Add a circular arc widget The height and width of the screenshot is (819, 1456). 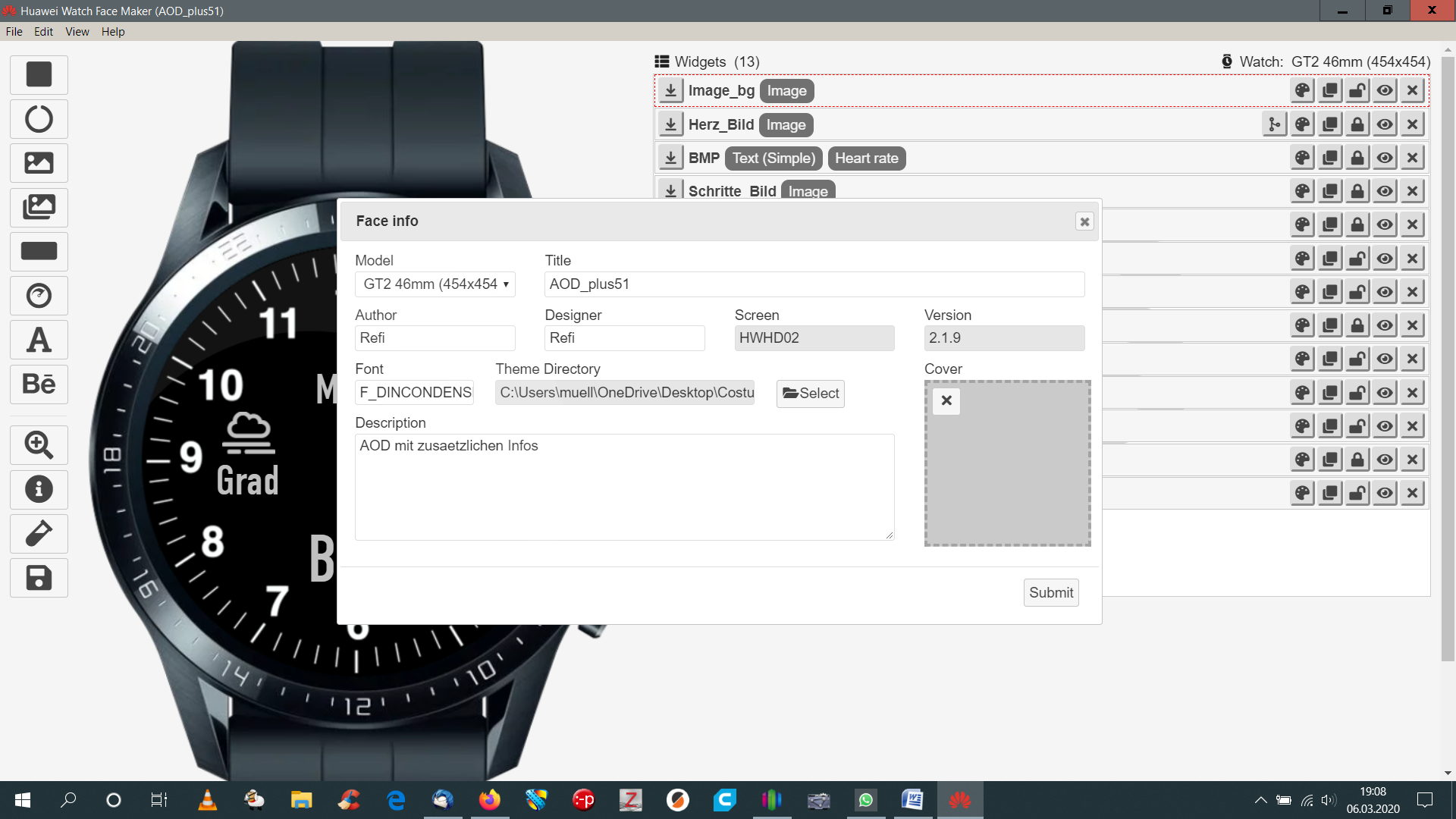39,119
